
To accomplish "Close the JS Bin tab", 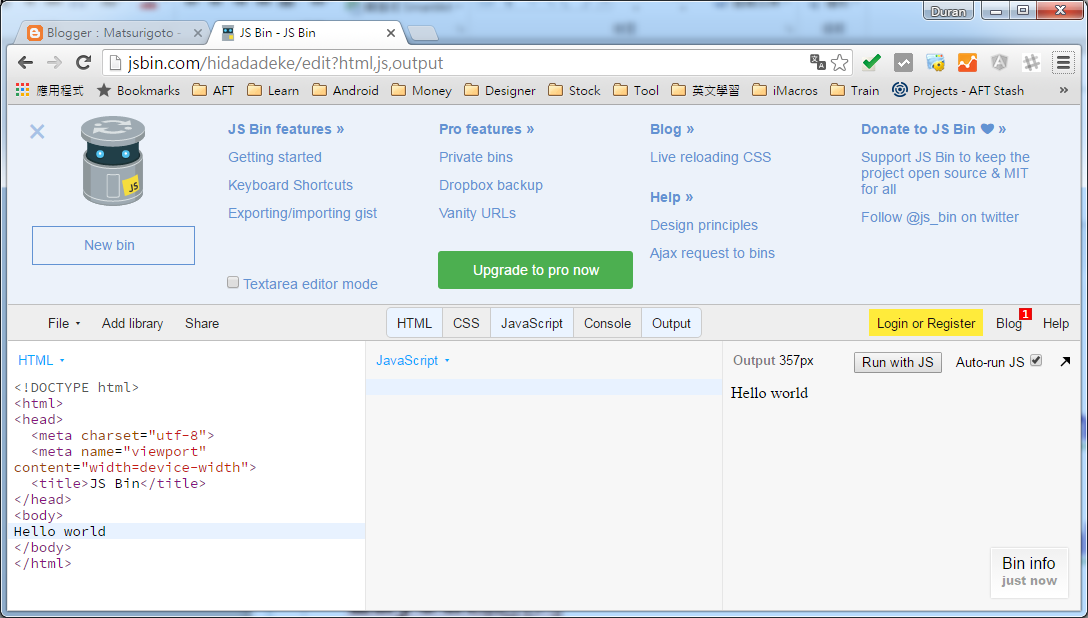I will 391,33.
